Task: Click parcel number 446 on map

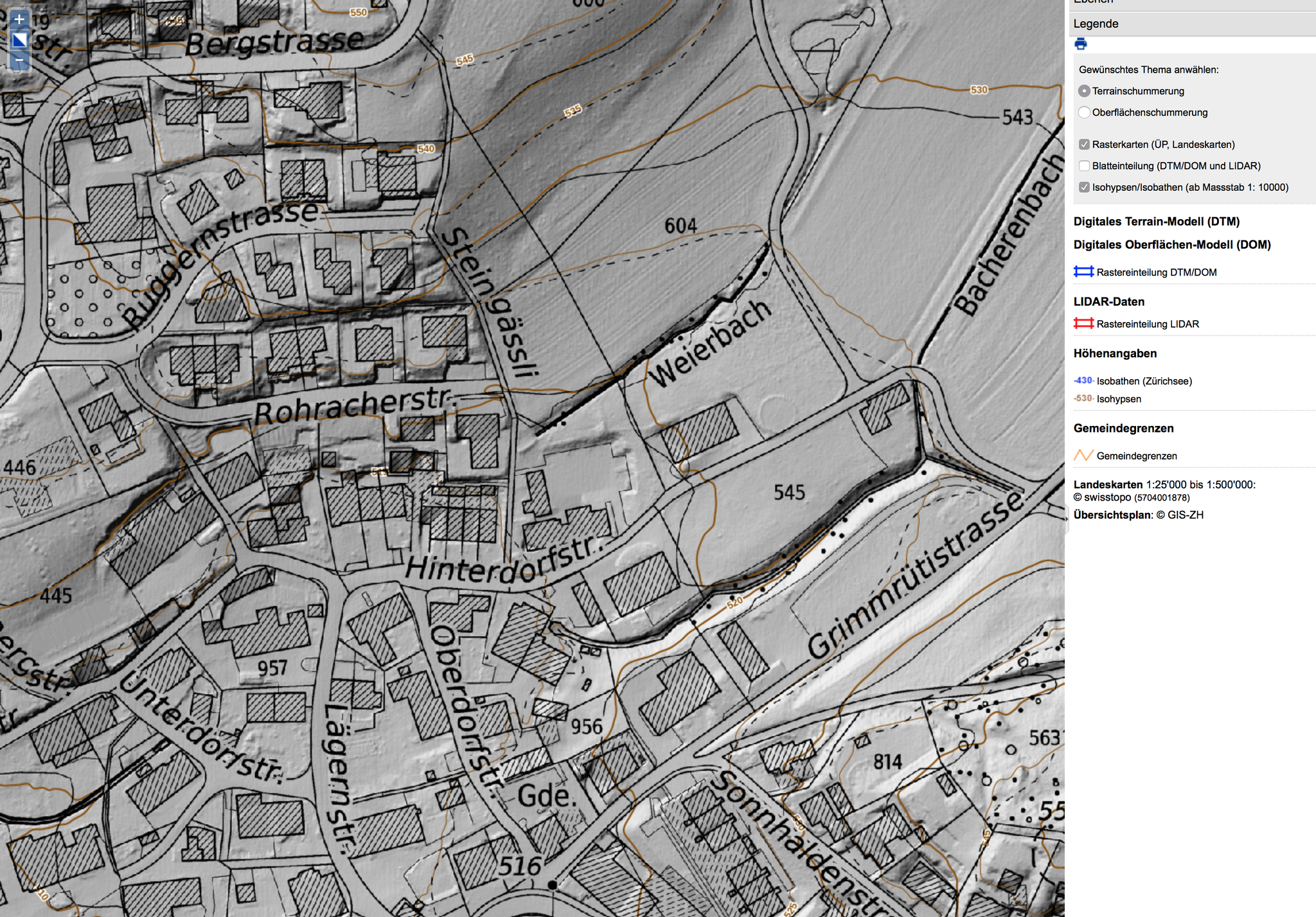Action: click(x=20, y=467)
